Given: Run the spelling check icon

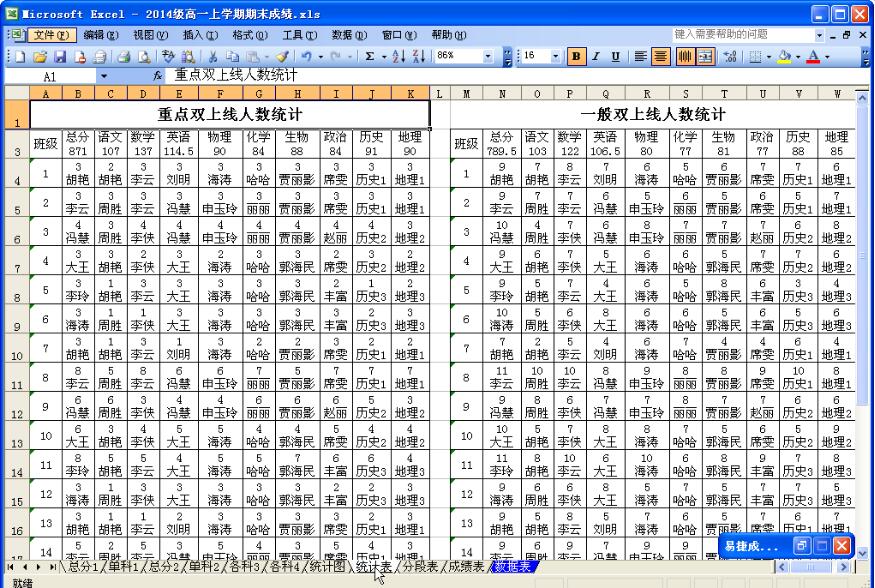Looking at the screenshot, I should 168,56.
